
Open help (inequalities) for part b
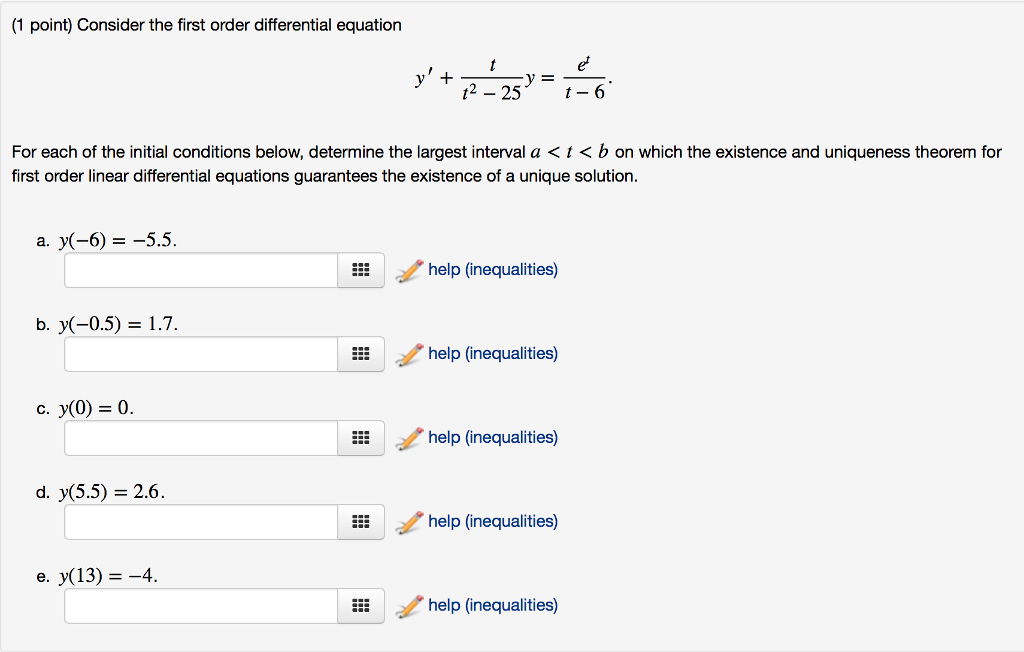pos(493,353)
